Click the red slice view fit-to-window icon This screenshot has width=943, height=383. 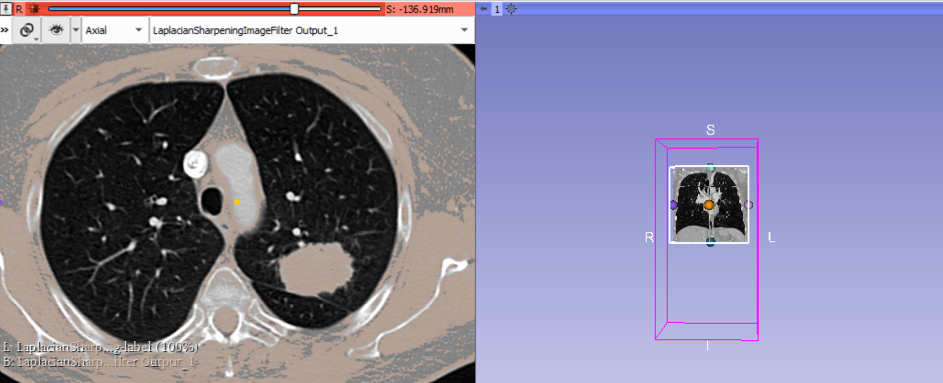click(35, 8)
